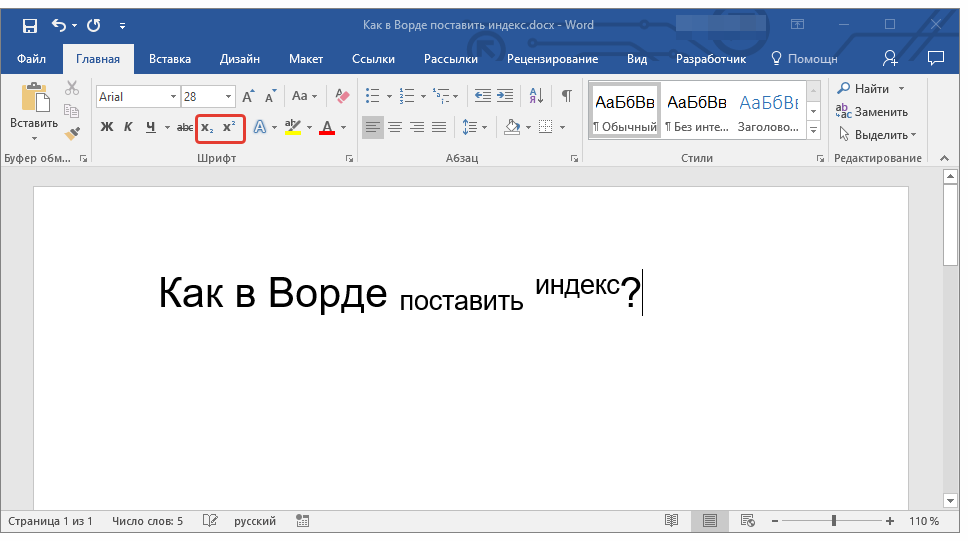968x541 pixels.
Task: Switch to the Вставка ribbon tab
Action: (x=170, y=59)
